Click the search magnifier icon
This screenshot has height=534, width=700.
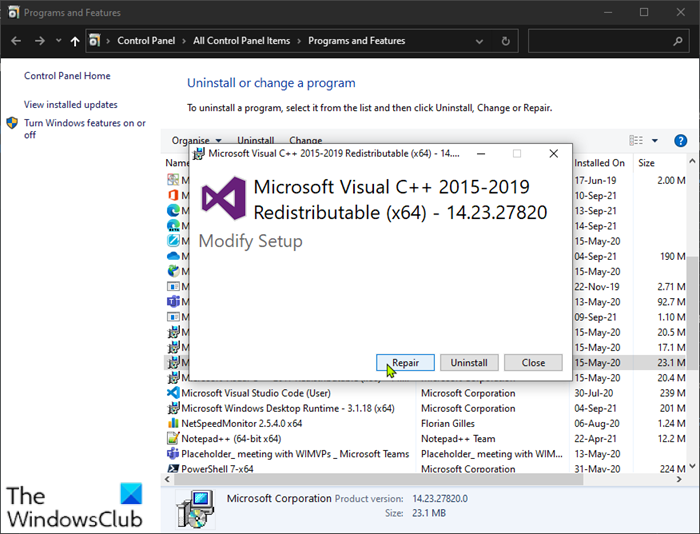(678, 41)
